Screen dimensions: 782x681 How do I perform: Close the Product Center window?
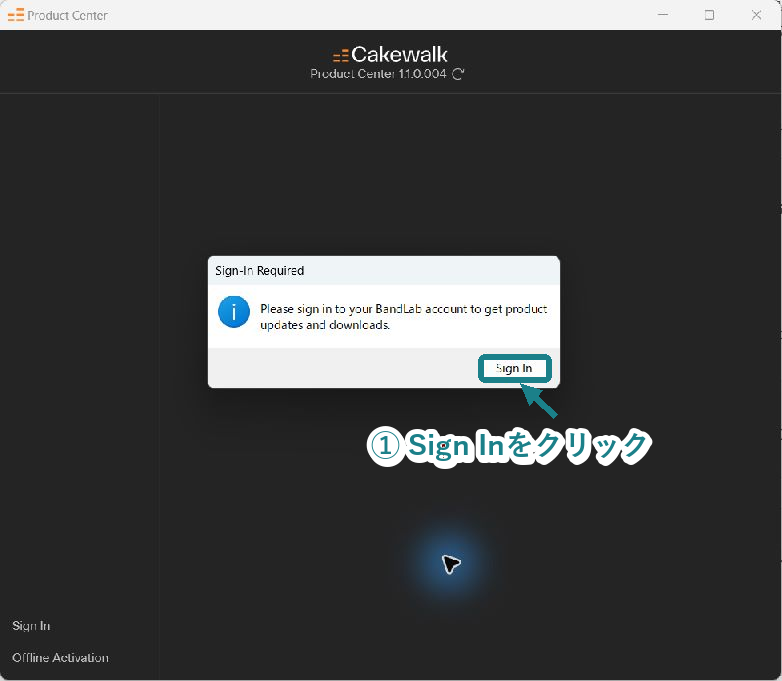click(x=756, y=15)
